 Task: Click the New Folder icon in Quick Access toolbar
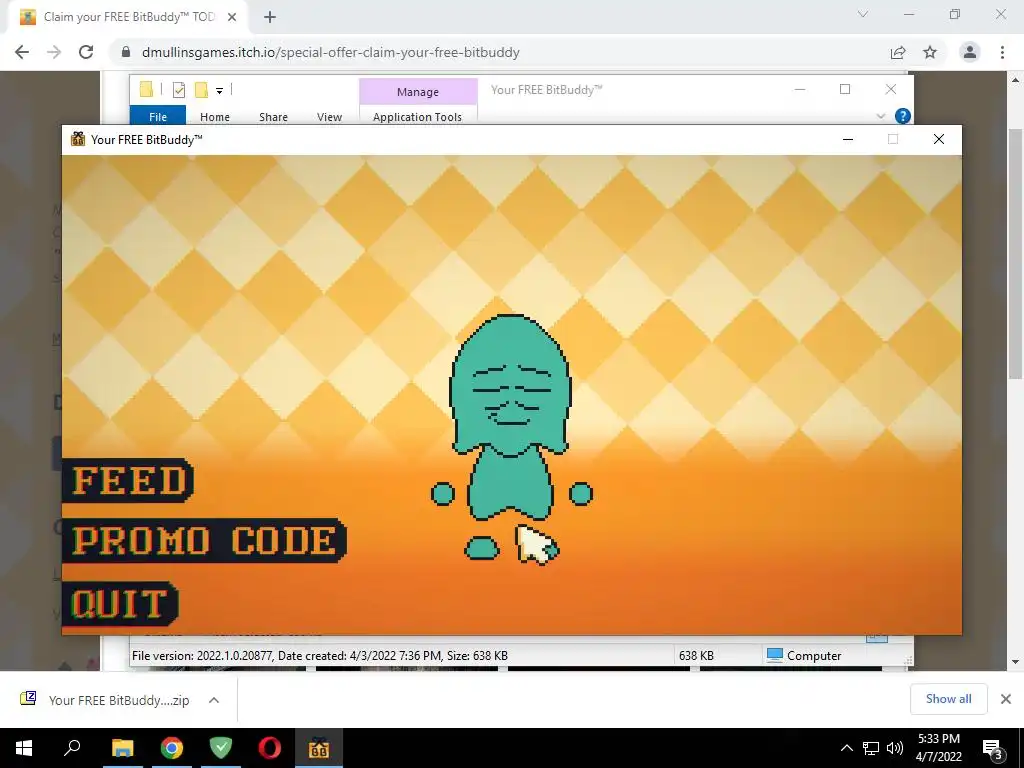[x=201, y=89]
